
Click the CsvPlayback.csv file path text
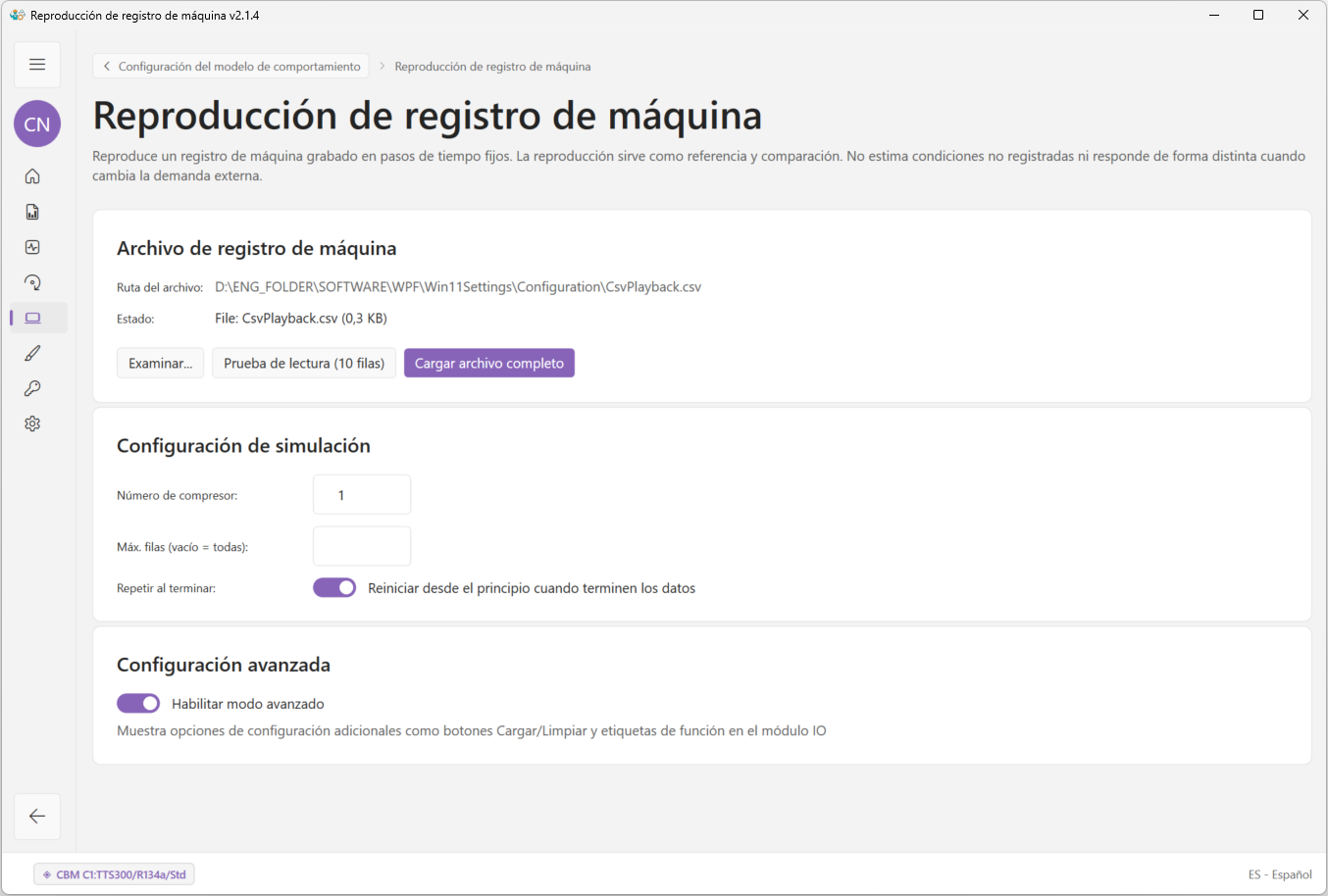pyautogui.click(x=458, y=287)
